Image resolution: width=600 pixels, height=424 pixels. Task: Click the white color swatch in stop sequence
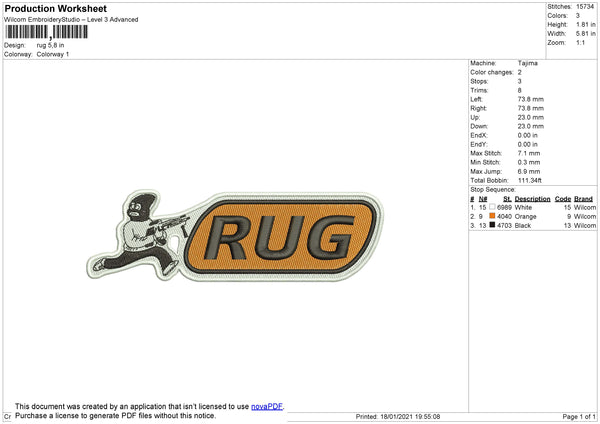click(x=492, y=207)
